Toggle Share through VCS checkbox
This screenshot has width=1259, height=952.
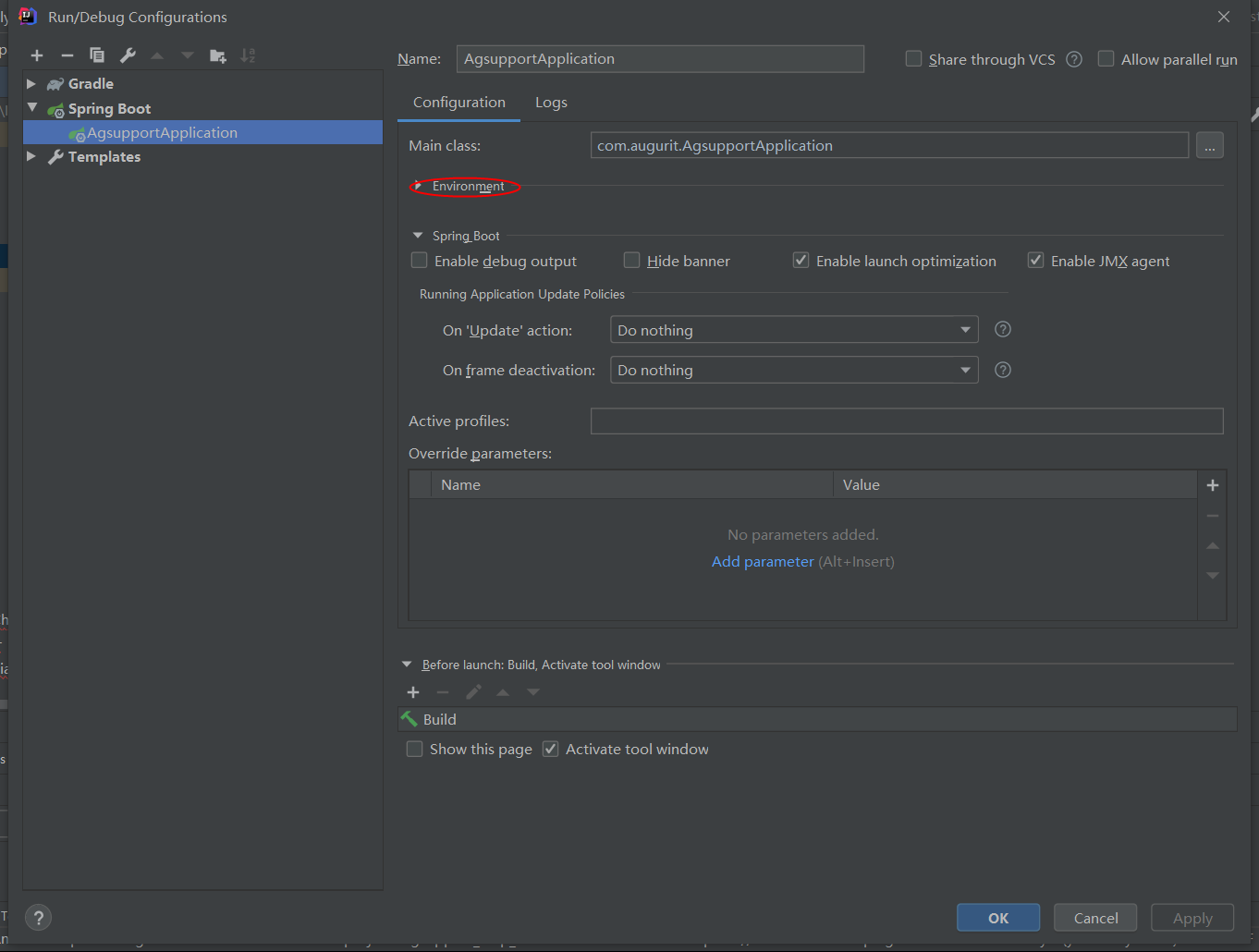913,59
